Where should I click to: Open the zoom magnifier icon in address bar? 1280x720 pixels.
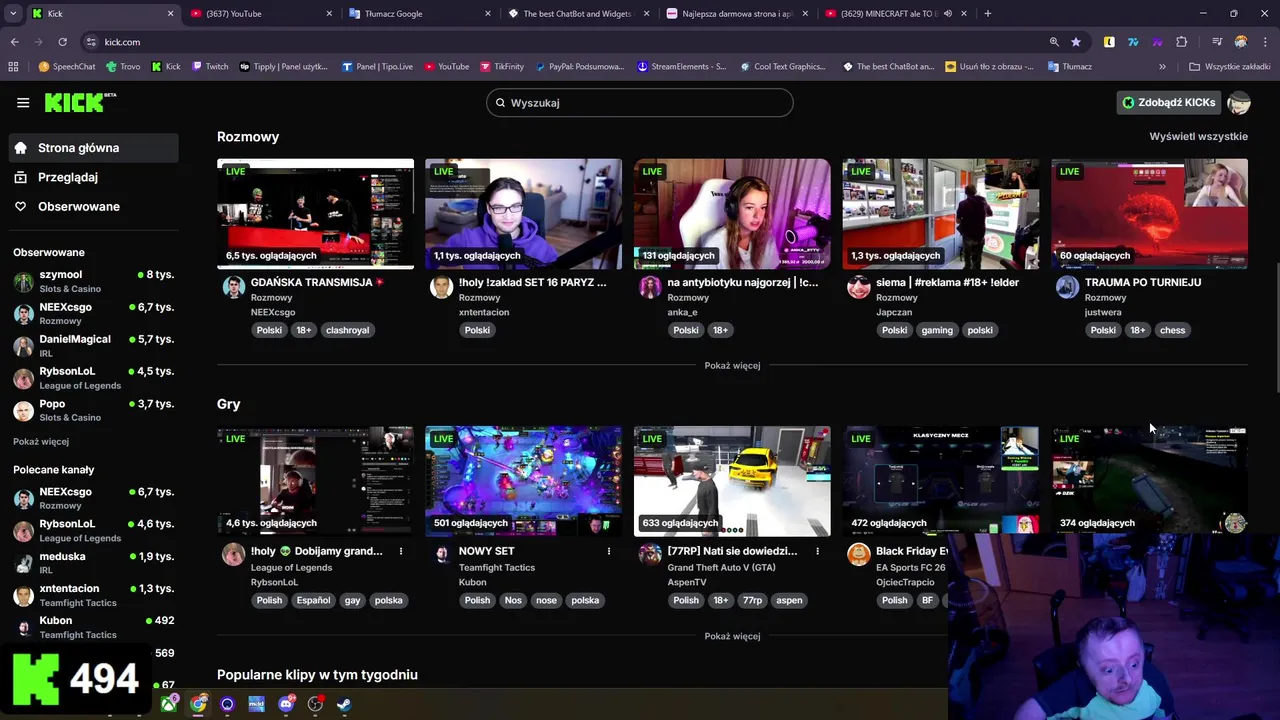click(x=1054, y=42)
